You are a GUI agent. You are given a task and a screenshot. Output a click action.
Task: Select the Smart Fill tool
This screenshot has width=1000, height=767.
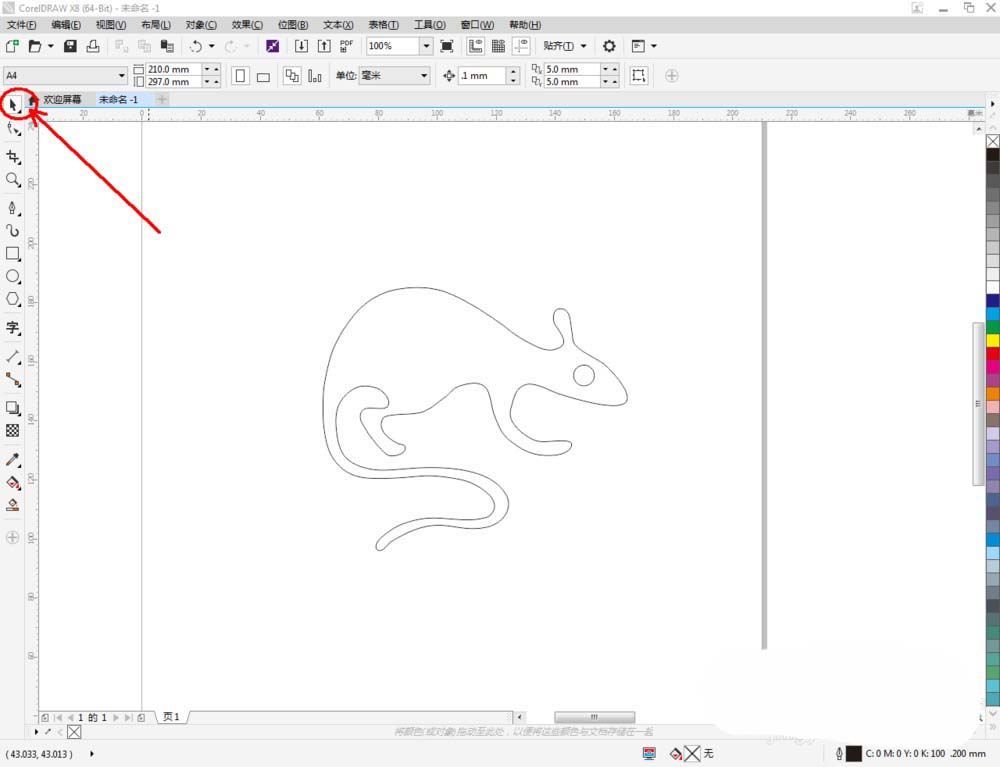pyautogui.click(x=13, y=505)
